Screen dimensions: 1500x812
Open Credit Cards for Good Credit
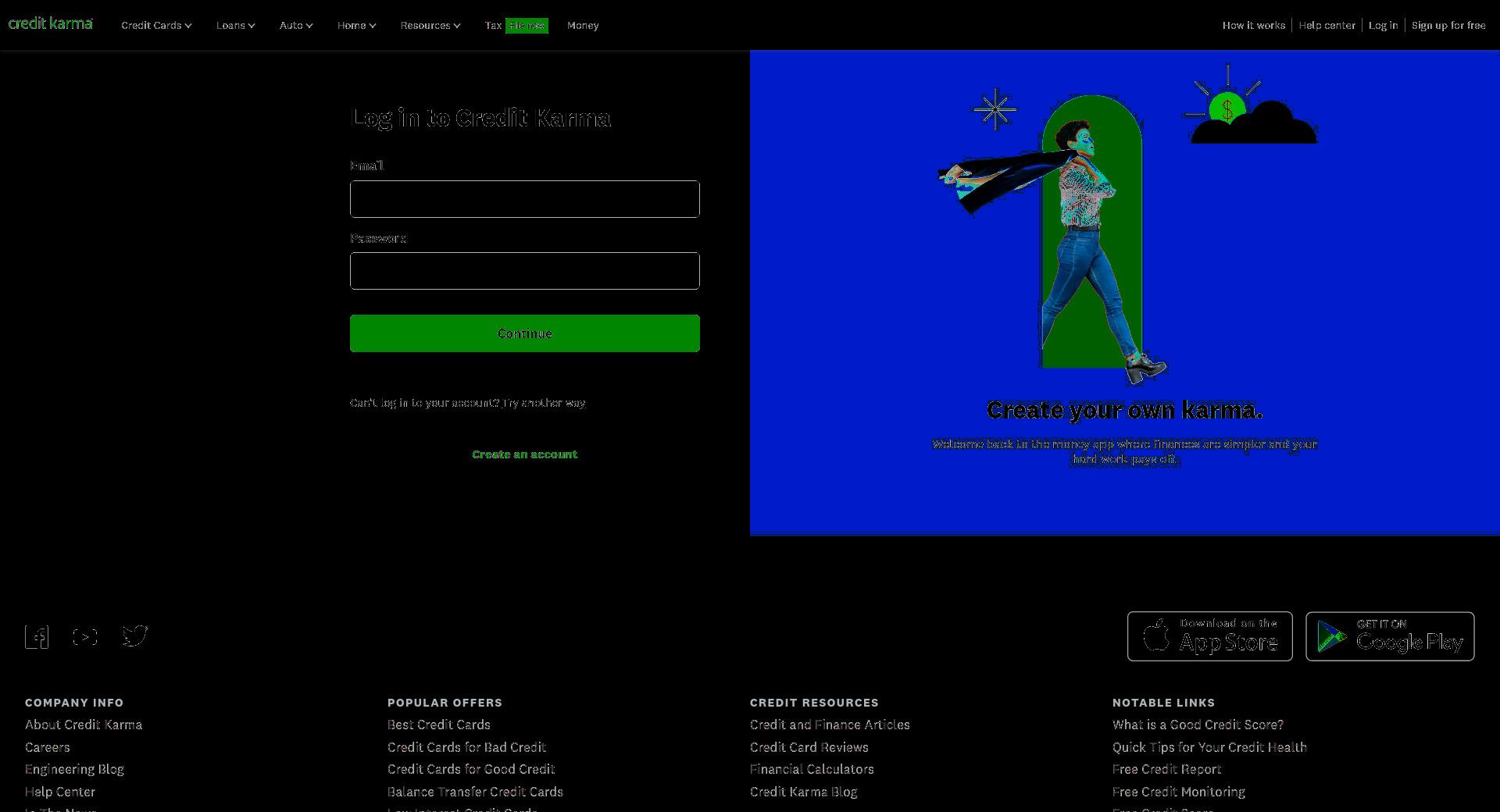click(x=471, y=769)
